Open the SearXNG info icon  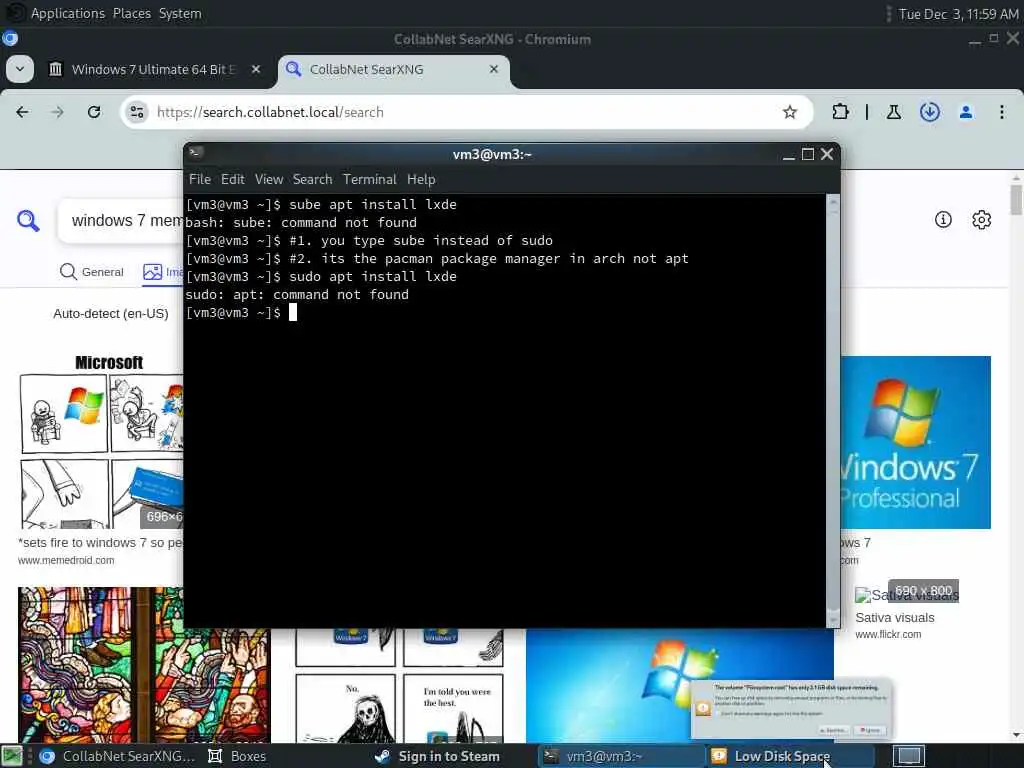click(x=943, y=220)
